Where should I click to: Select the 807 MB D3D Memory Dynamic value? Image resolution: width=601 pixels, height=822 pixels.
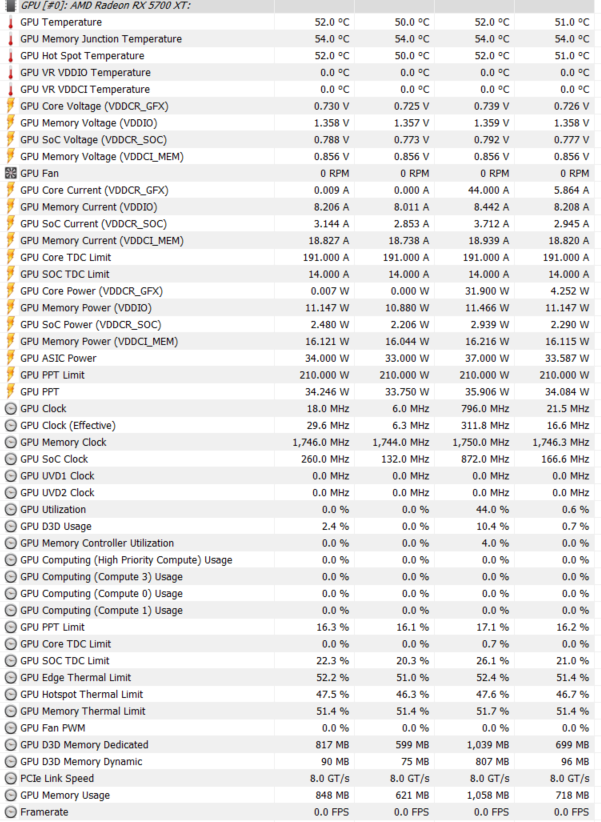(491, 762)
